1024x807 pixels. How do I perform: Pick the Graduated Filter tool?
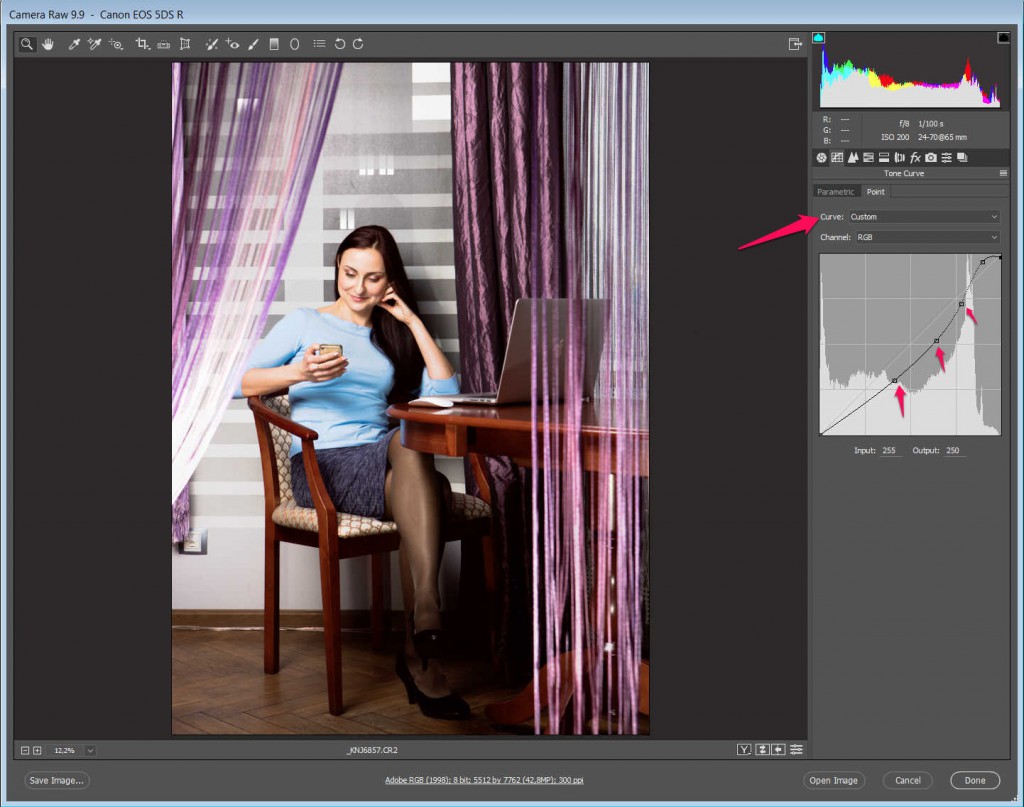[x=273, y=44]
